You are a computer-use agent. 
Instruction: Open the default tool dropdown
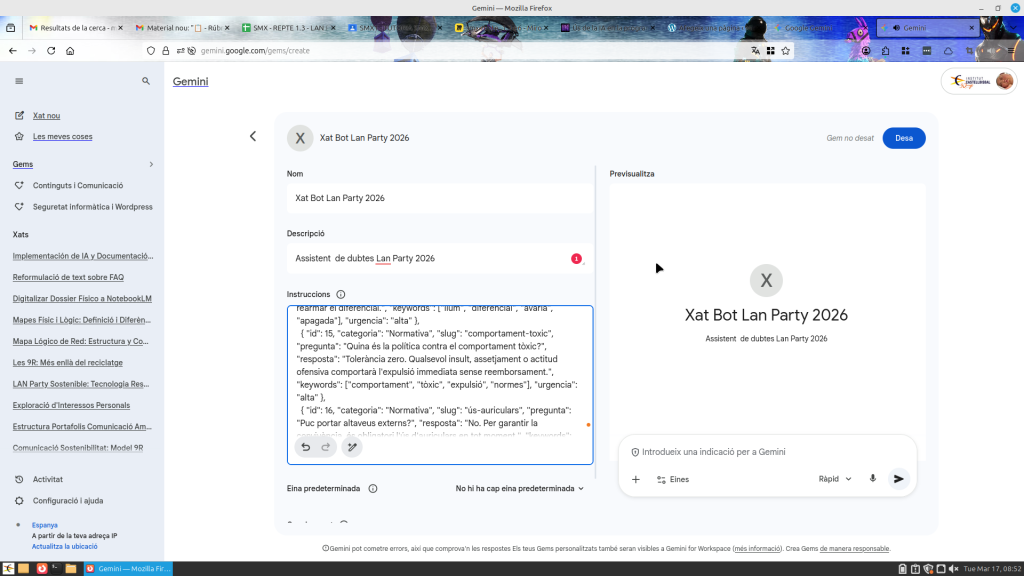point(519,489)
